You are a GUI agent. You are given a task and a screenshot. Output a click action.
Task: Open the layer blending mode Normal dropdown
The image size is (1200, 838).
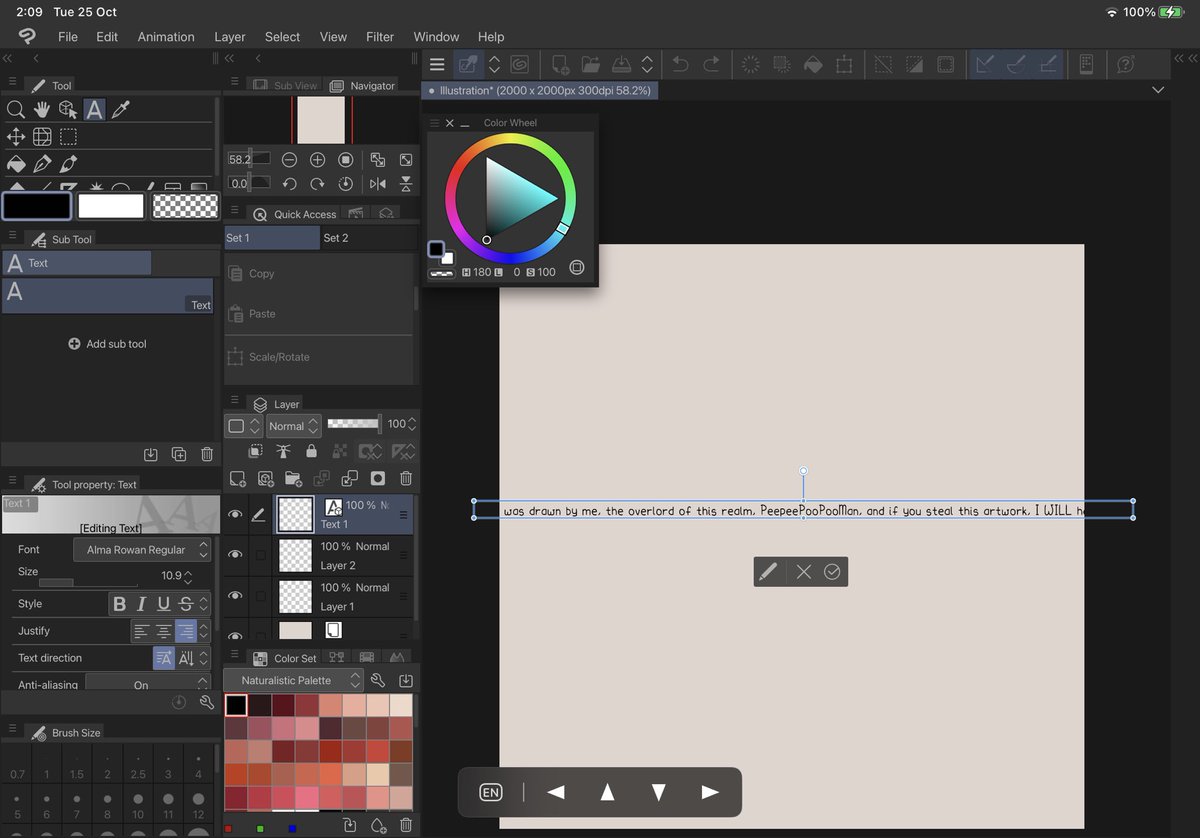(x=291, y=425)
